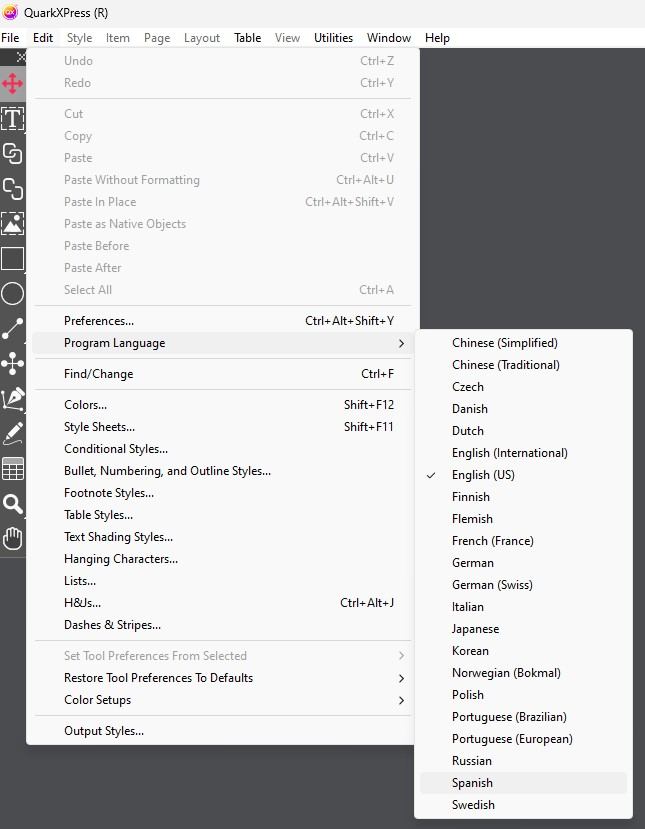
Task: Select the Text Unlinking tool
Action: 12,188
